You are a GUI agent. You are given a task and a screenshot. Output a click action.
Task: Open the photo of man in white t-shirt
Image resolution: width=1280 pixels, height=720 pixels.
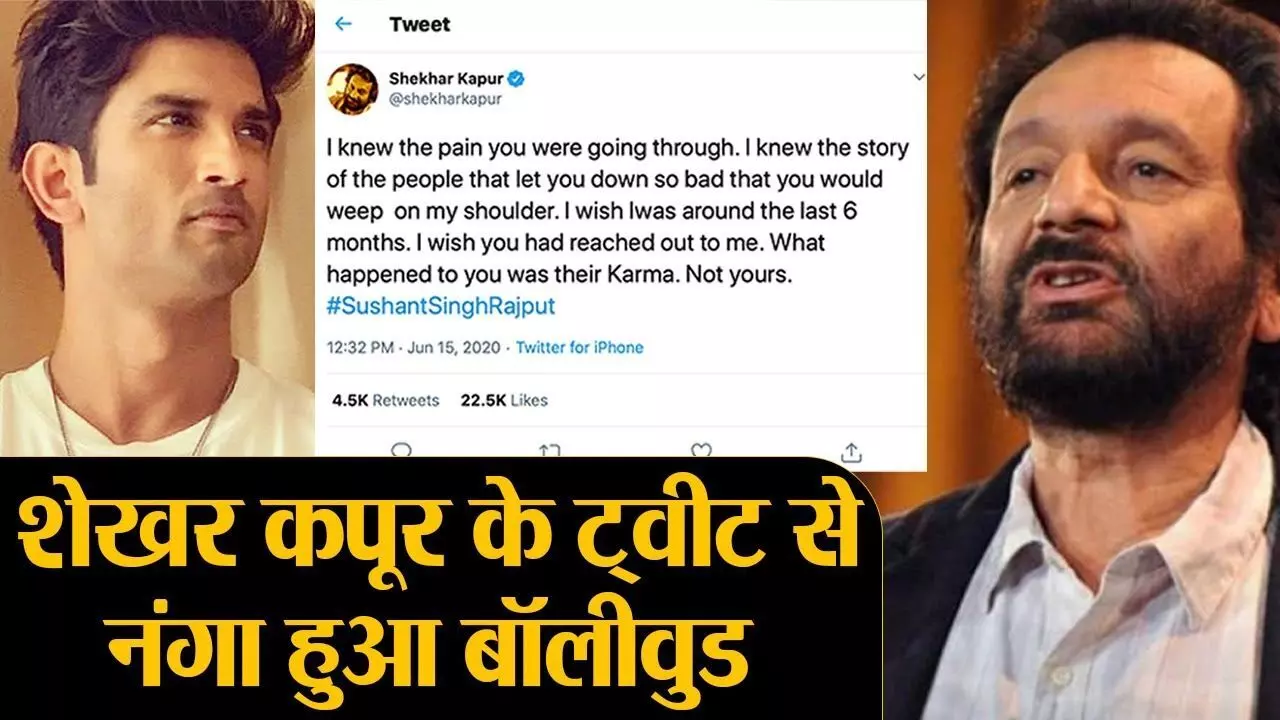pyautogui.click(x=157, y=227)
